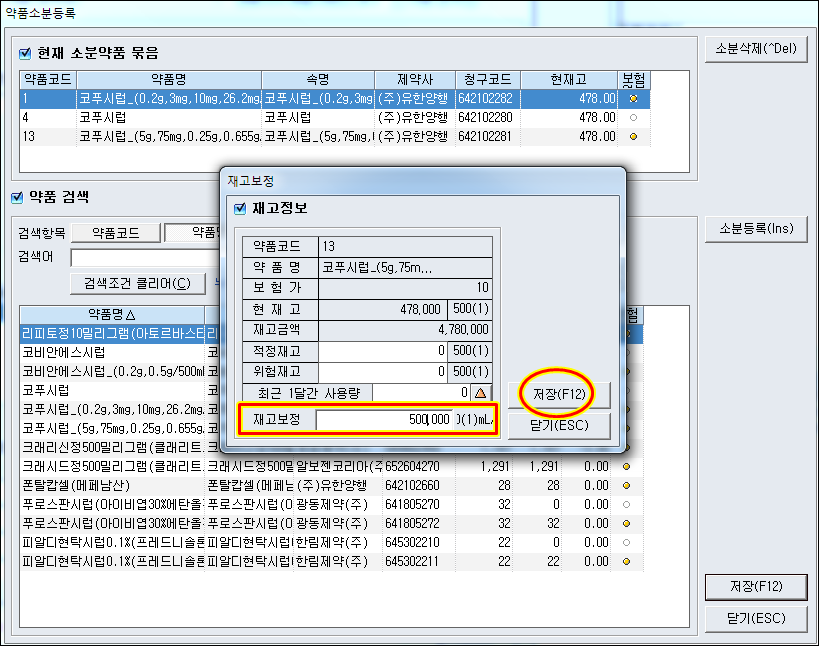This screenshot has width=819, height=646.
Task: Click the 소분삭제(^Del) button
Action: [x=756, y=50]
